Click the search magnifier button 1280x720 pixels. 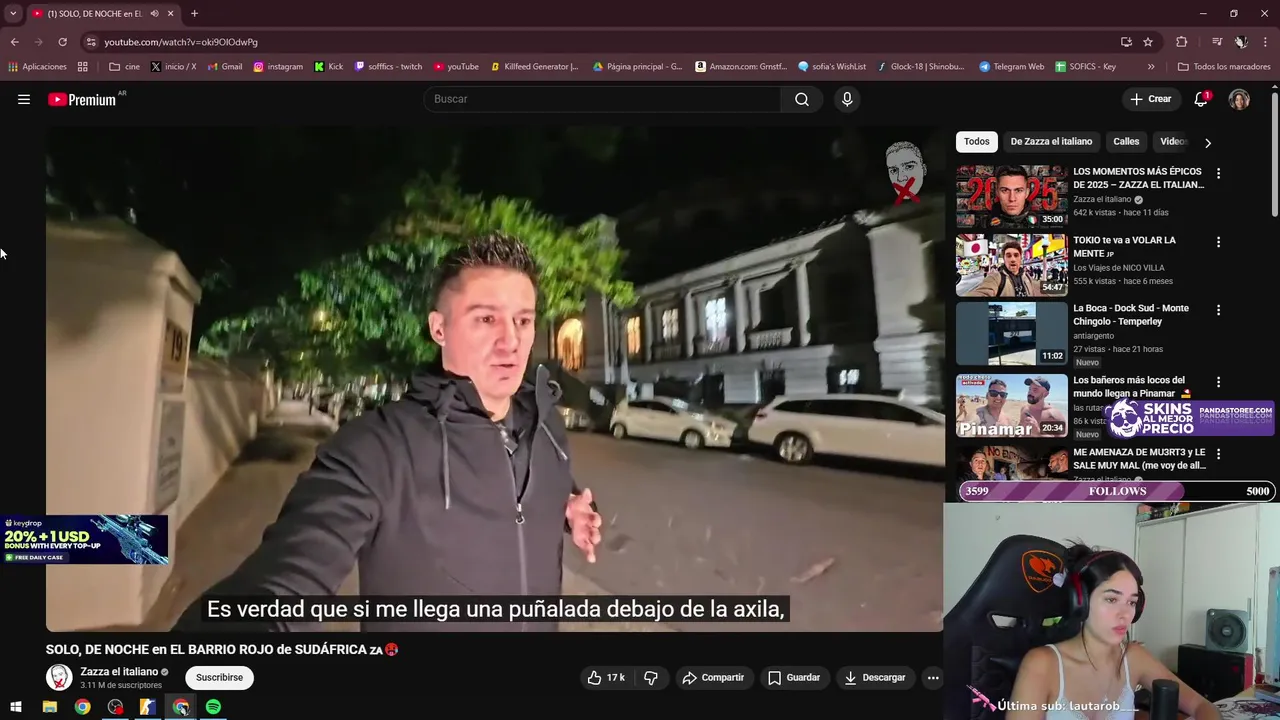click(802, 99)
